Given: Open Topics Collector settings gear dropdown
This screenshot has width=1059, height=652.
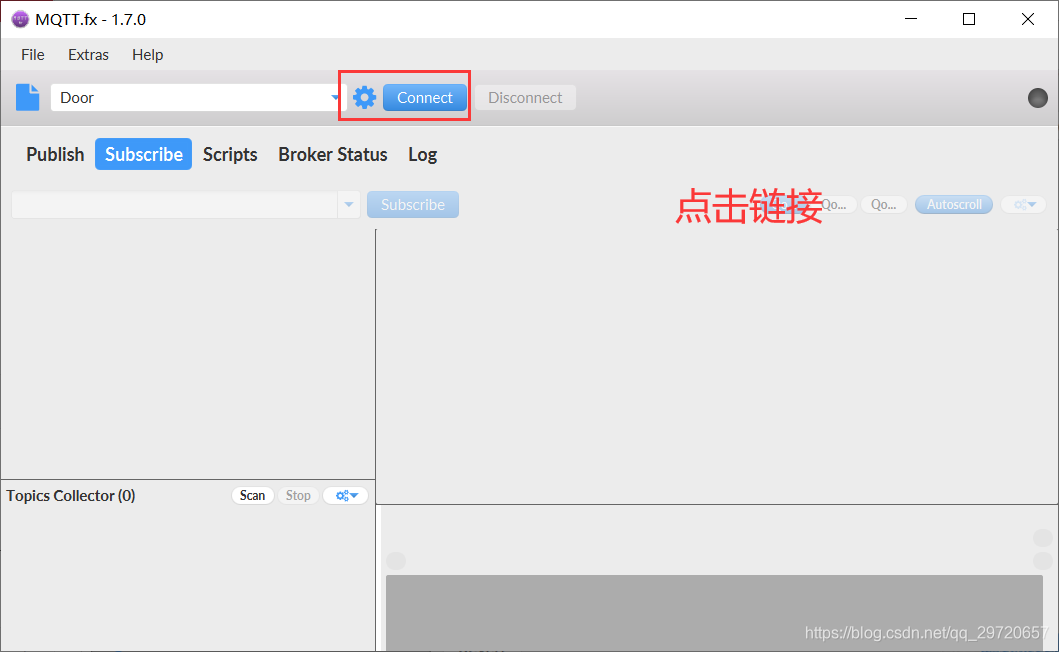Looking at the screenshot, I should click(x=346, y=495).
